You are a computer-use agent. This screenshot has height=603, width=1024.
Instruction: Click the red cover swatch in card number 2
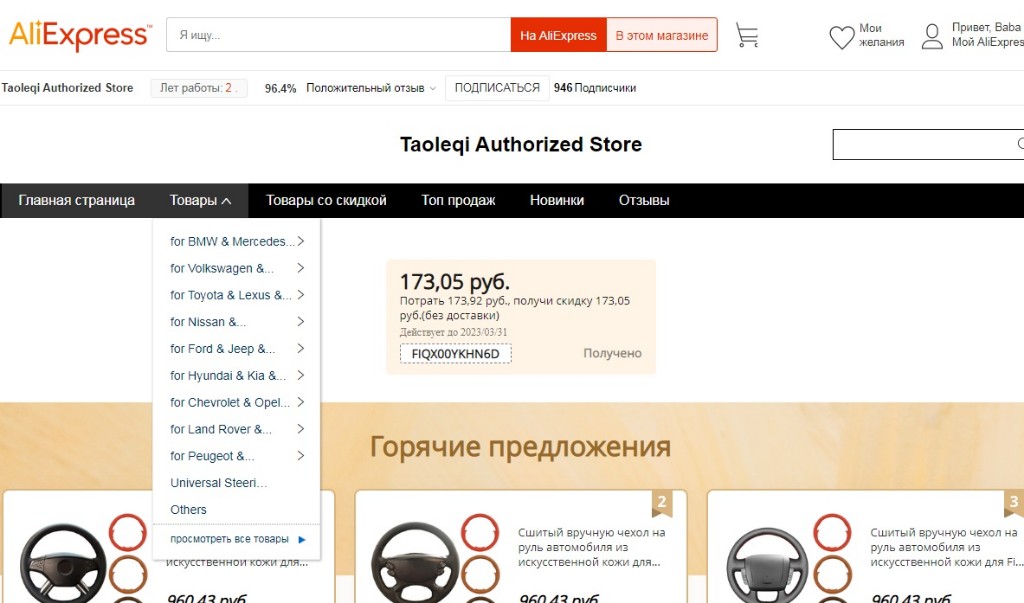pos(480,532)
